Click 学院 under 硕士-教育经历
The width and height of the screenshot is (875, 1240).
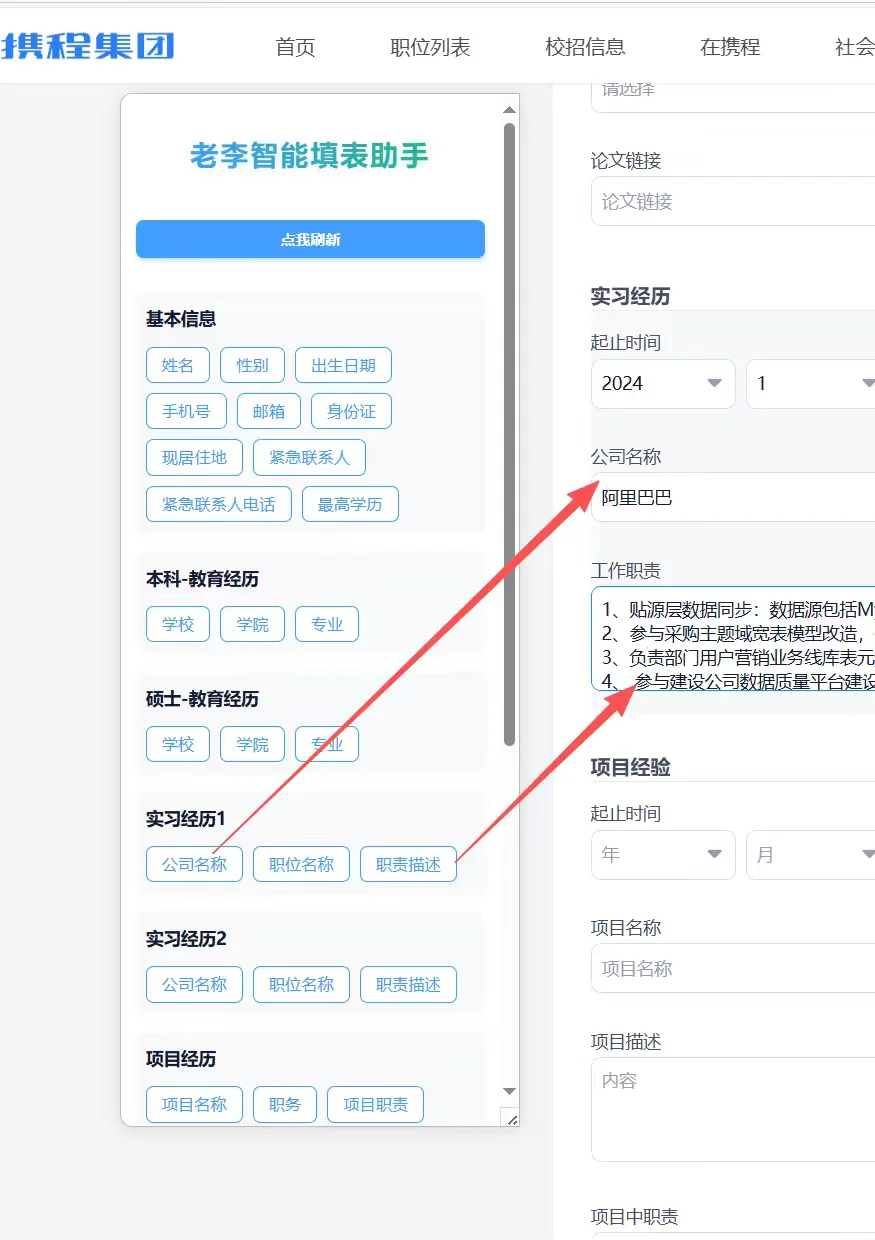tap(252, 744)
